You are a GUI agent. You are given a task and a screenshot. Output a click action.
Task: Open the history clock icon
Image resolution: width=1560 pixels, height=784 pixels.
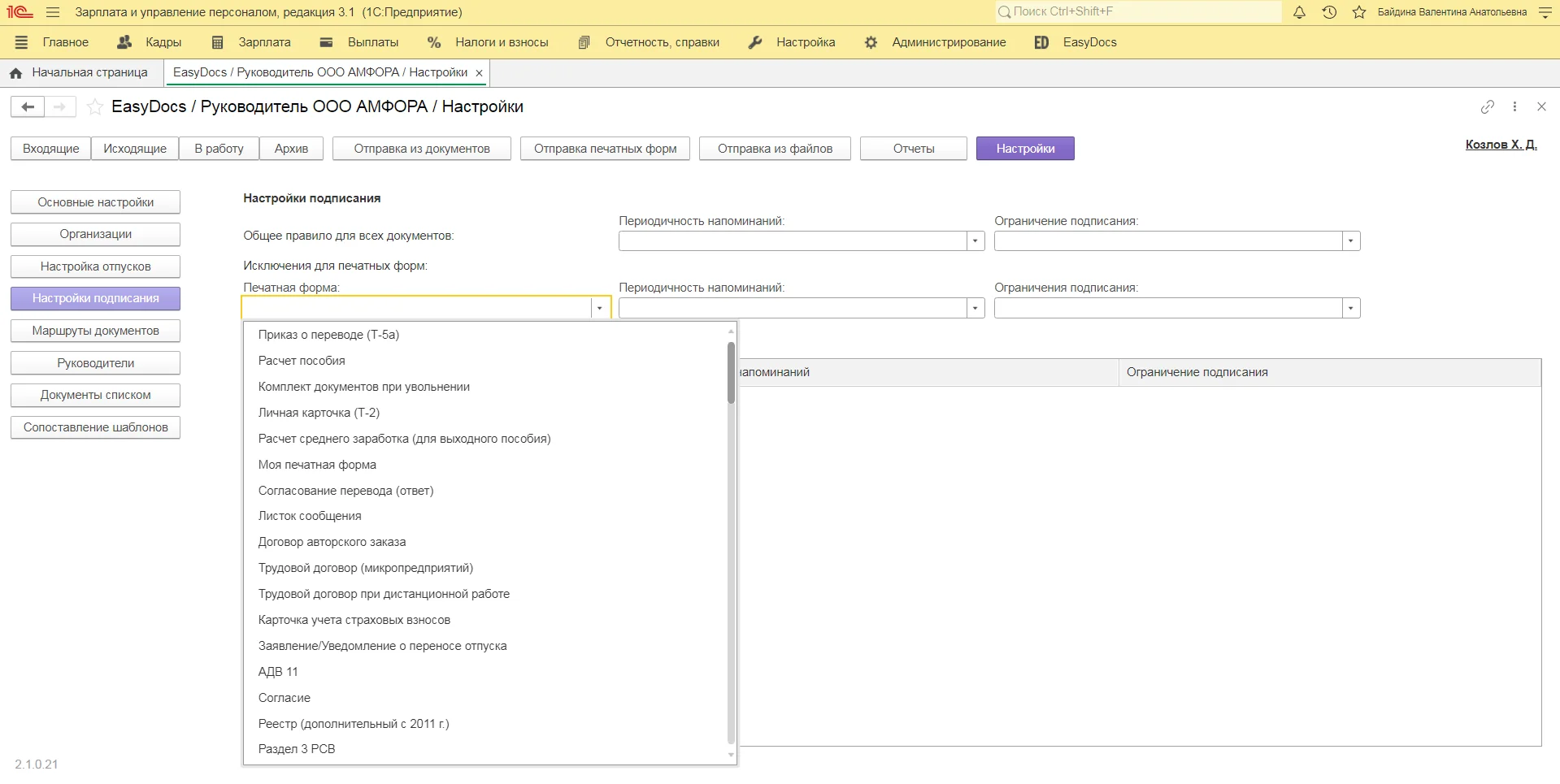(x=1329, y=12)
